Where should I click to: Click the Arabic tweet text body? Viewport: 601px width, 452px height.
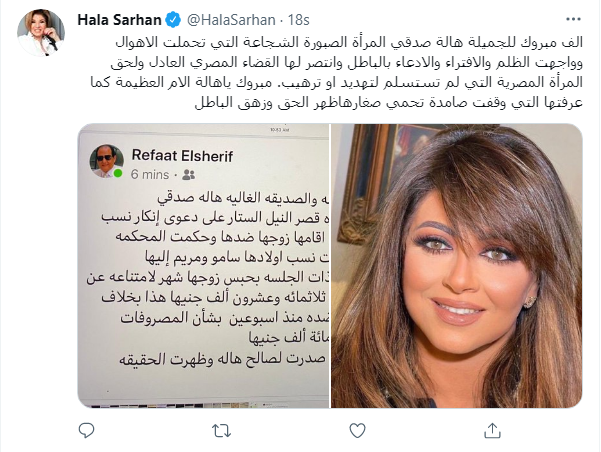[x=337, y=72]
